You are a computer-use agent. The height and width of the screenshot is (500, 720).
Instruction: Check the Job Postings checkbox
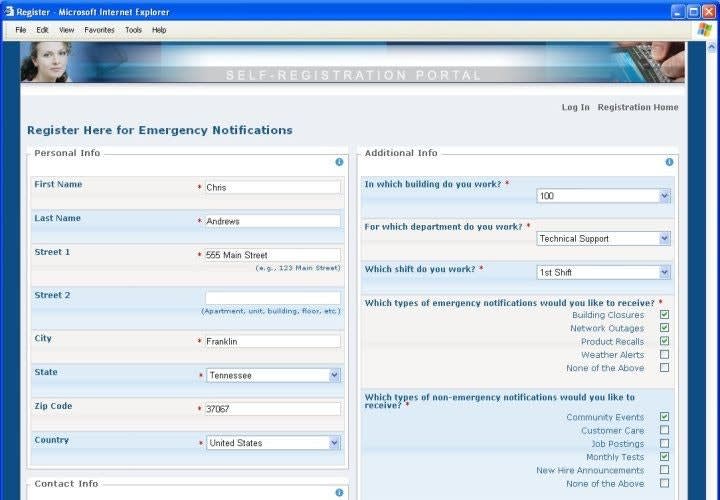pos(664,443)
